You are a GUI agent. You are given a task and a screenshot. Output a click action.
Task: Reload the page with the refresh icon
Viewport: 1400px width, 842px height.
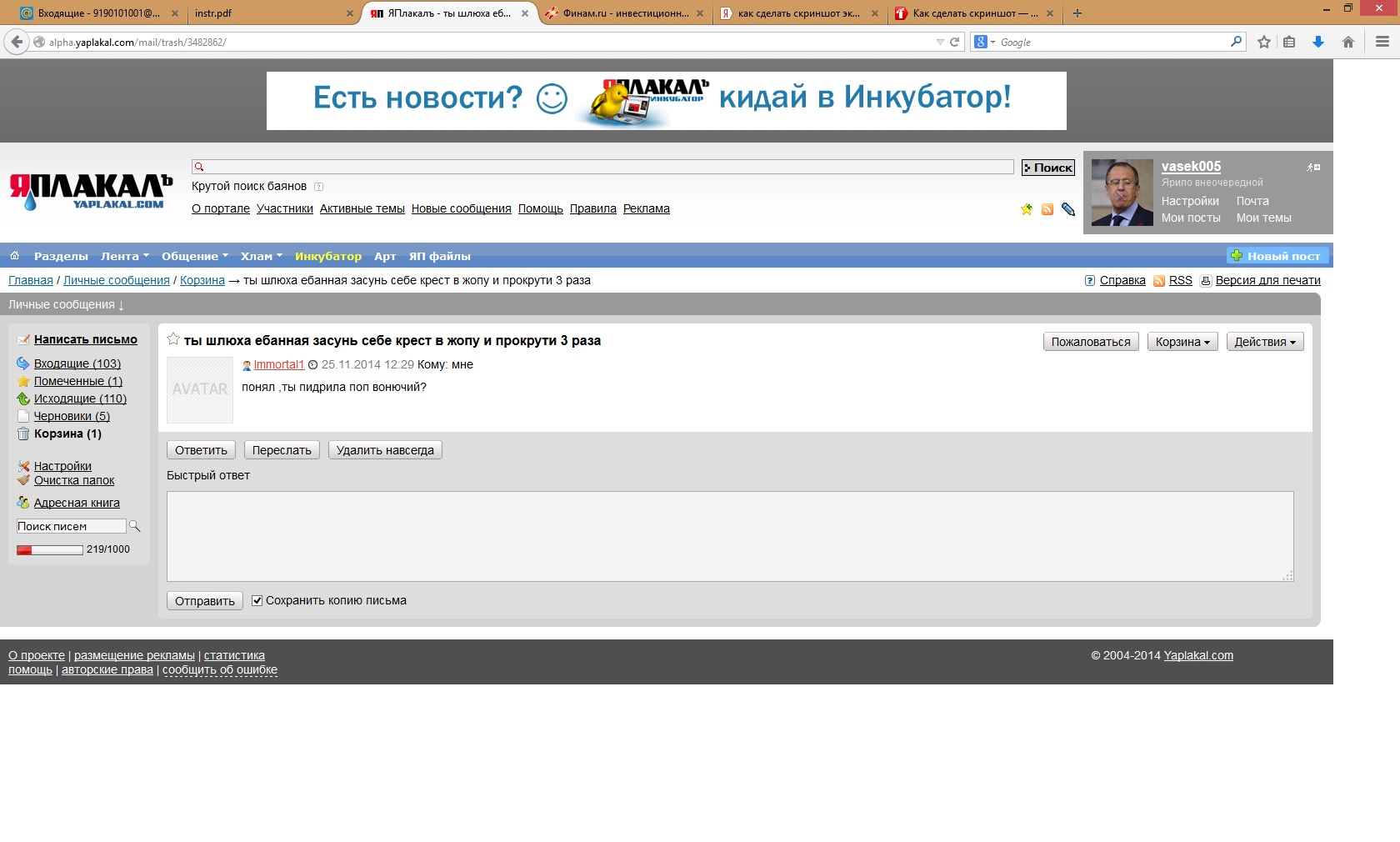point(955,42)
